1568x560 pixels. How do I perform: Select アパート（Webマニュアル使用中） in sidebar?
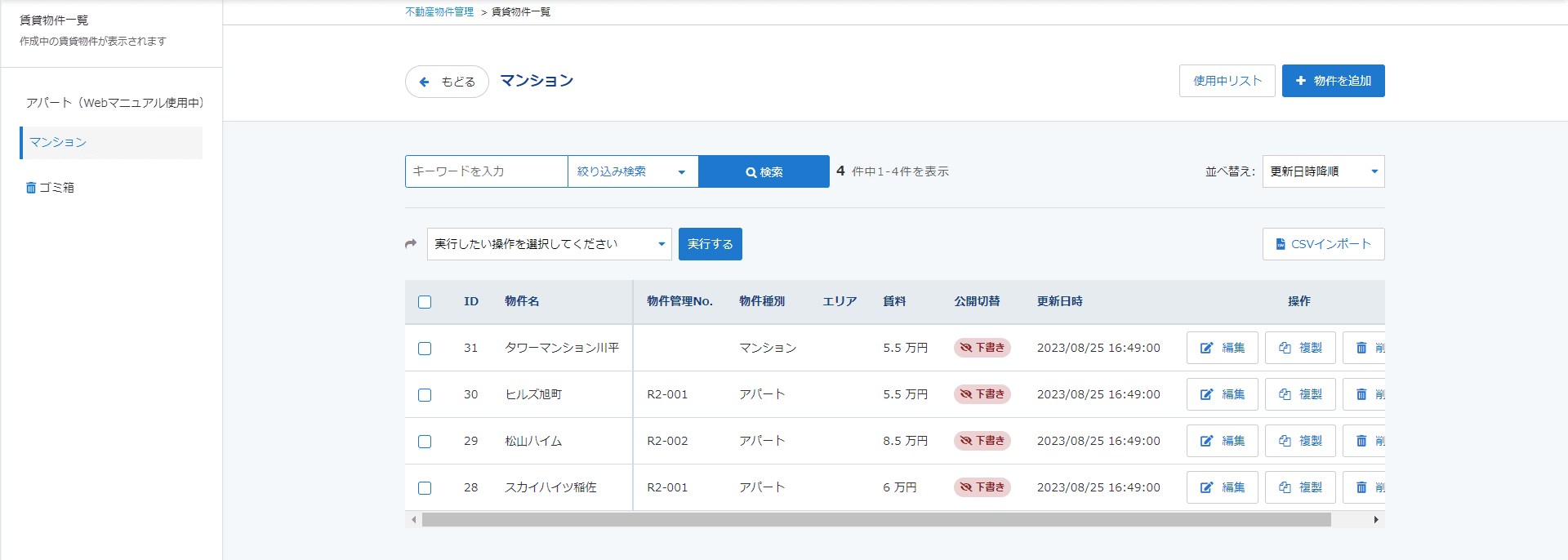[114, 103]
